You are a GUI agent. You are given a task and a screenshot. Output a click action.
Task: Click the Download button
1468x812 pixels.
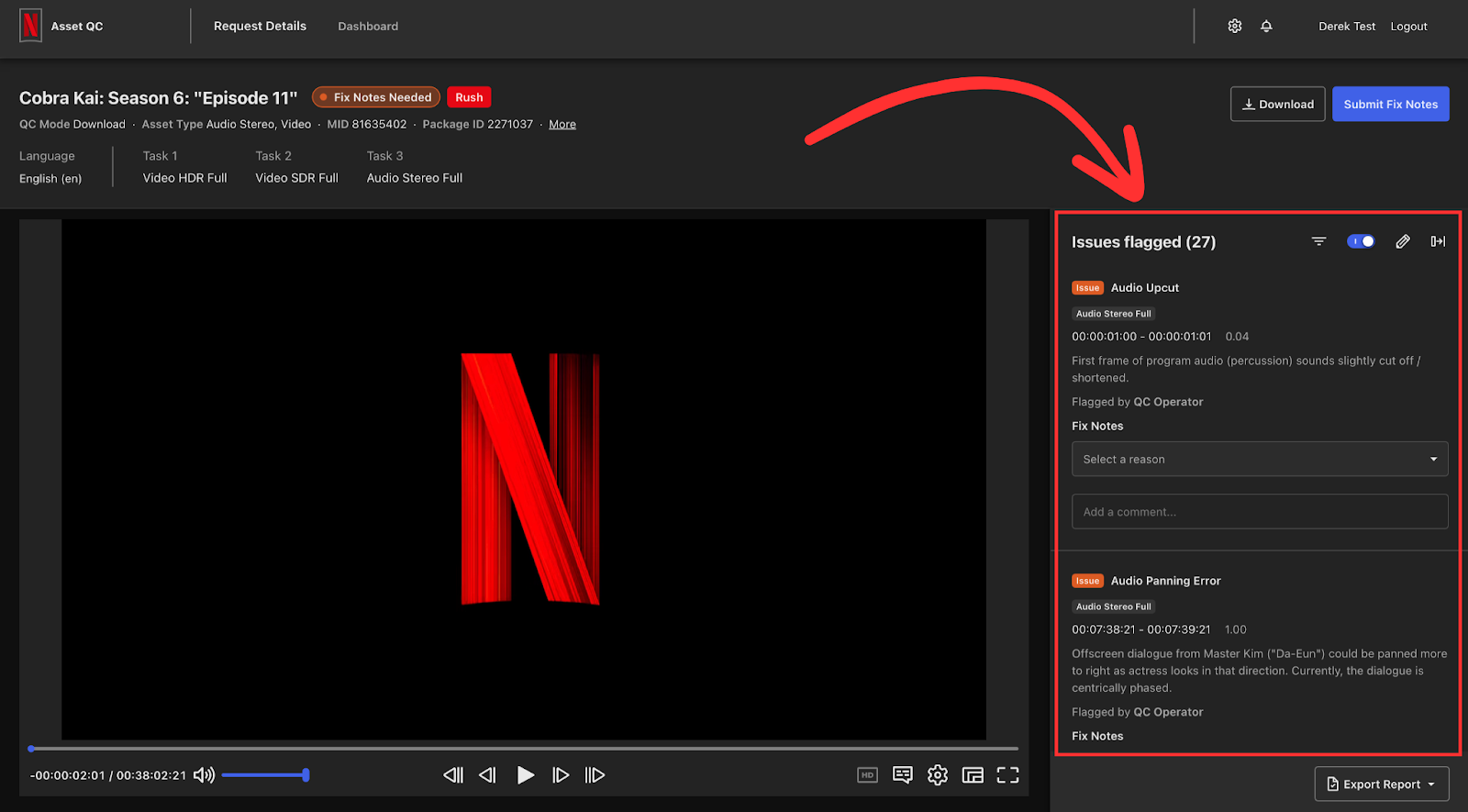tap(1277, 104)
